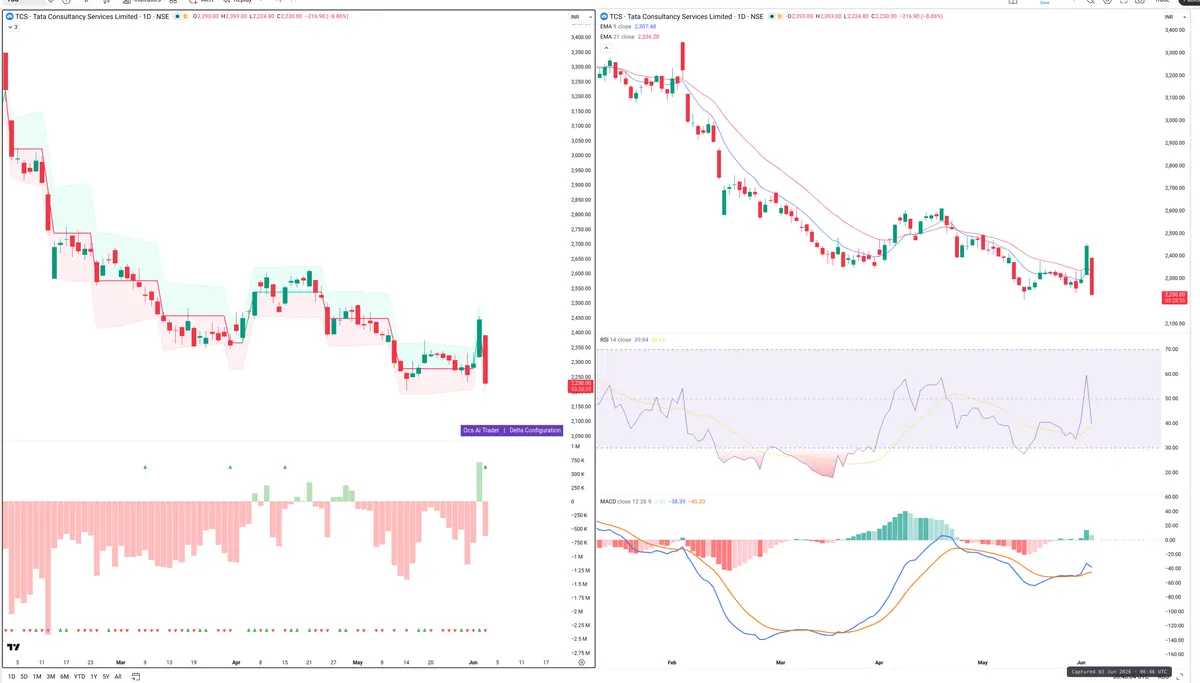The image size is (1200, 683).
Task: Select the EMA 9 close indicator legend
Action: pyautogui.click(x=615, y=27)
